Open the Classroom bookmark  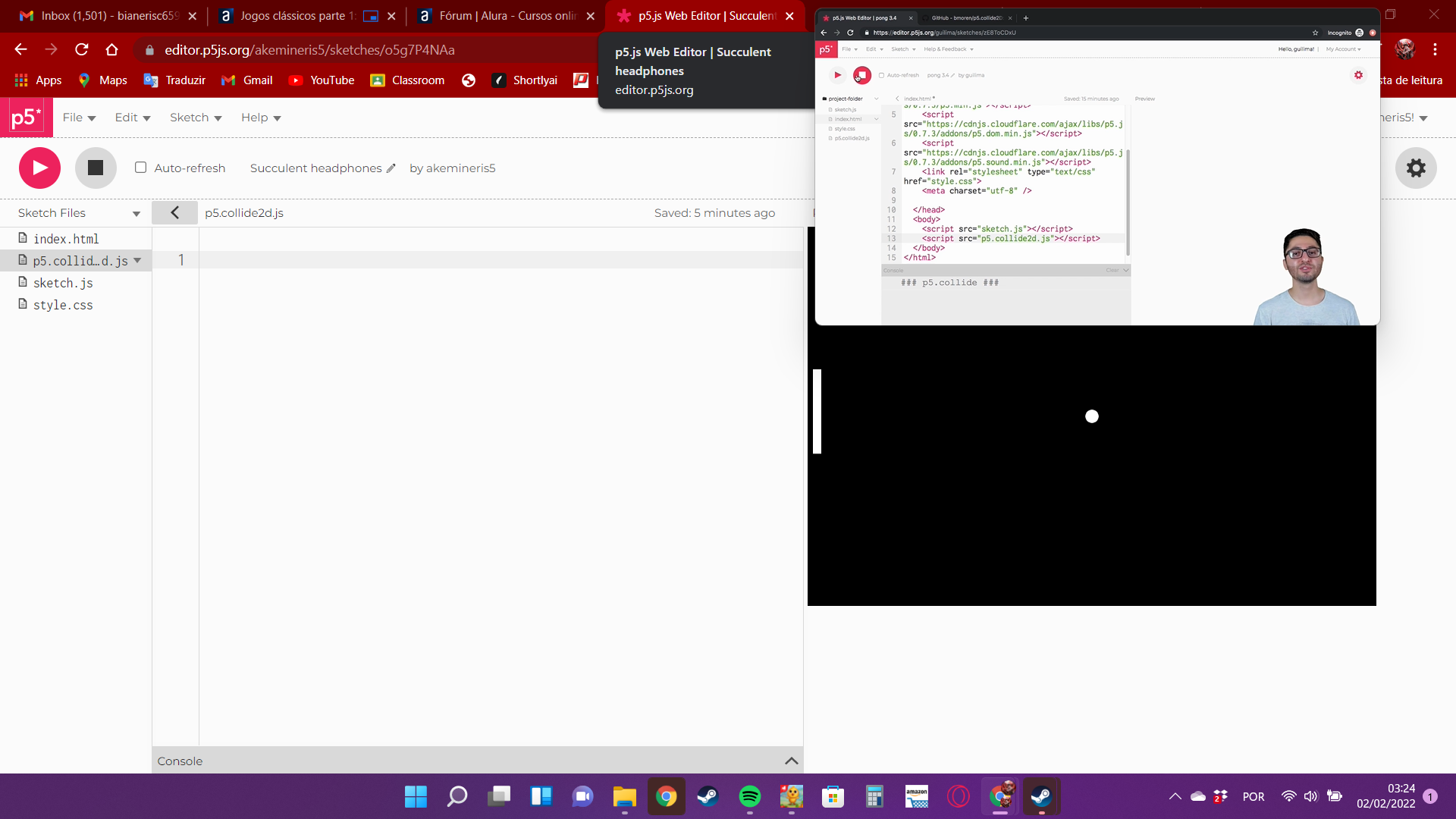407,80
